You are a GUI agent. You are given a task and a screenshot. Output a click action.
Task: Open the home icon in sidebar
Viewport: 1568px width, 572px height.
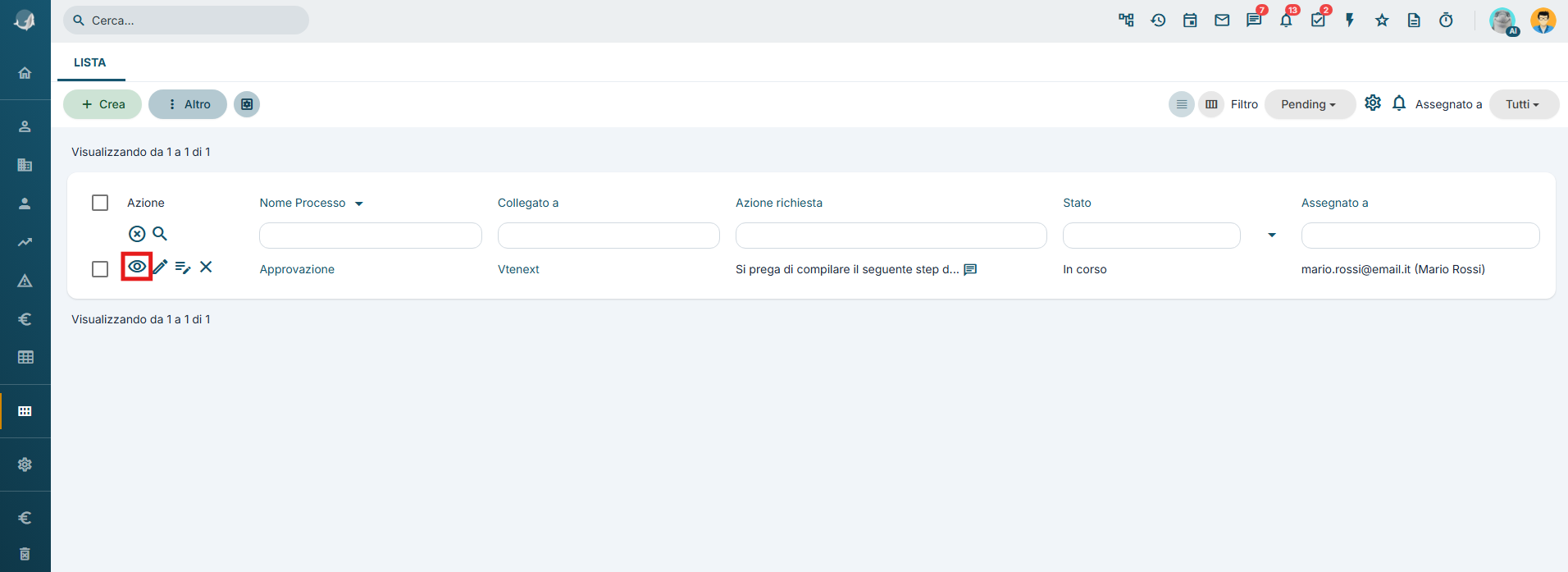pyautogui.click(x=25, y=73)
